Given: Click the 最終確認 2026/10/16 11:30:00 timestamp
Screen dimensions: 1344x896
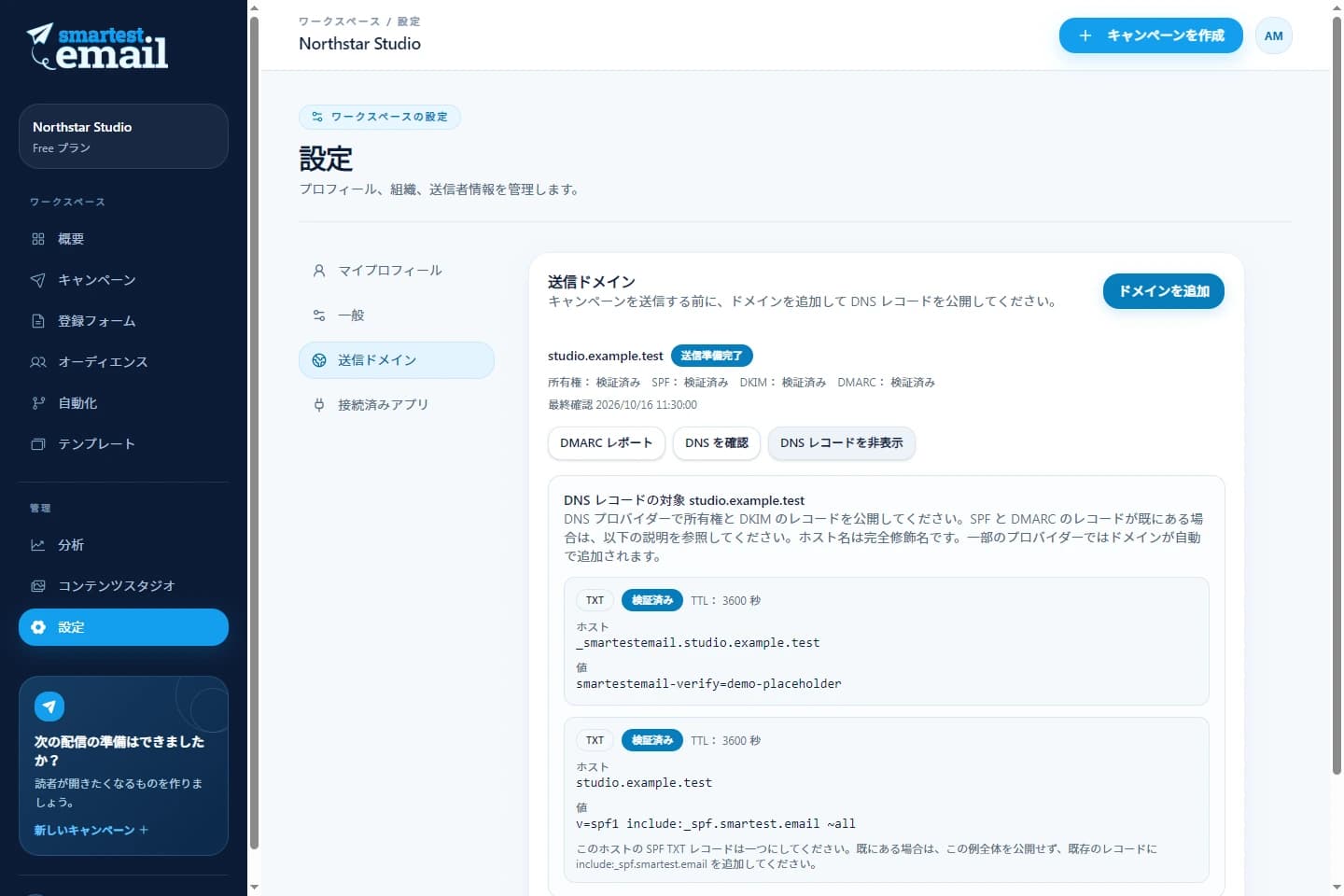Looking at the screenshot, I should 623,405.
